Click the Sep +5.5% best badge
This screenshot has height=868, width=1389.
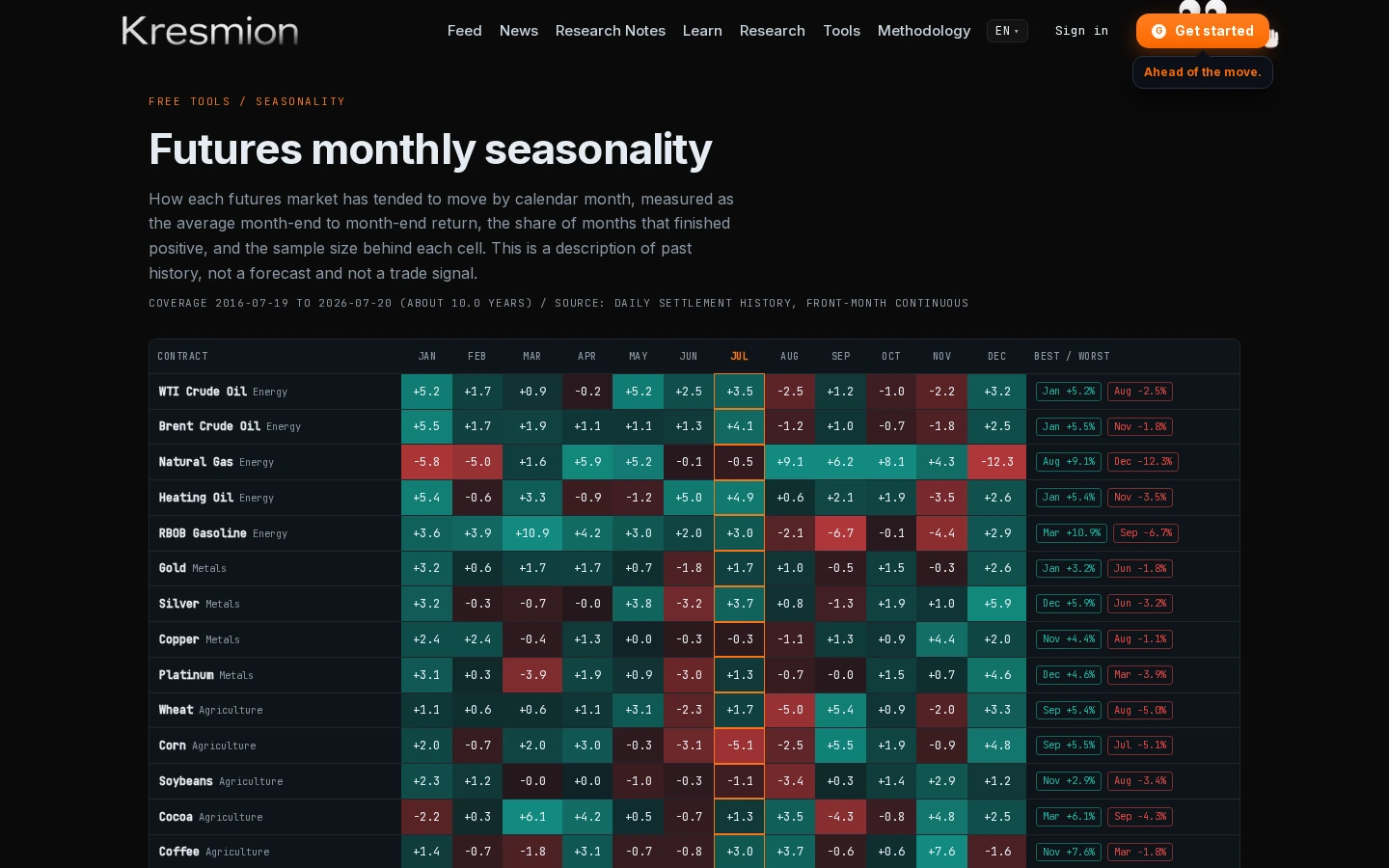click(x=1069, y=746)
